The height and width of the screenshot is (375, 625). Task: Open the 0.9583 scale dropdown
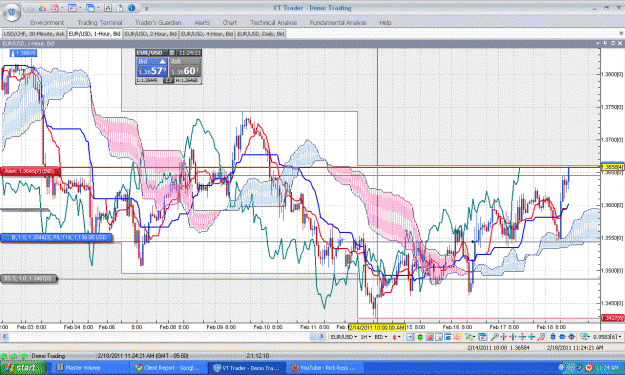pos(607,337)
